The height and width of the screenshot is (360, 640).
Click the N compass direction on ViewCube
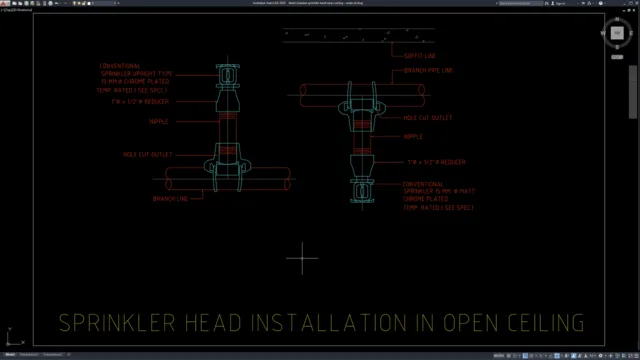click(617, 19)
